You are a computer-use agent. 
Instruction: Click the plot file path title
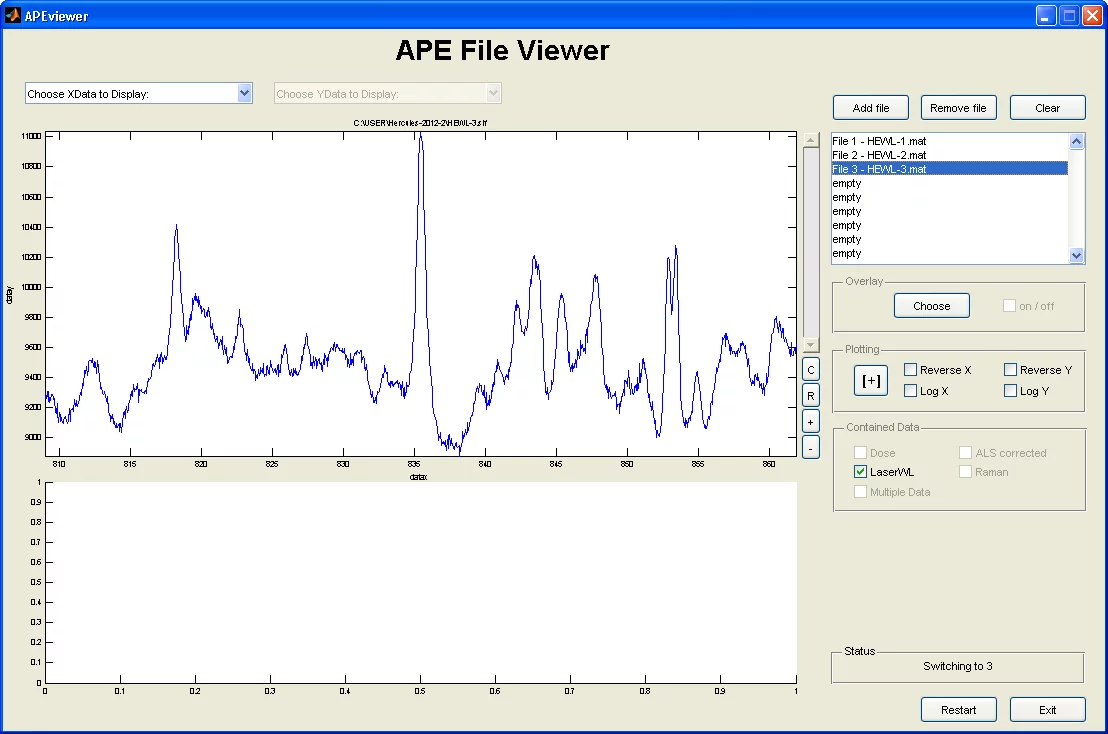tap(420, 123)
